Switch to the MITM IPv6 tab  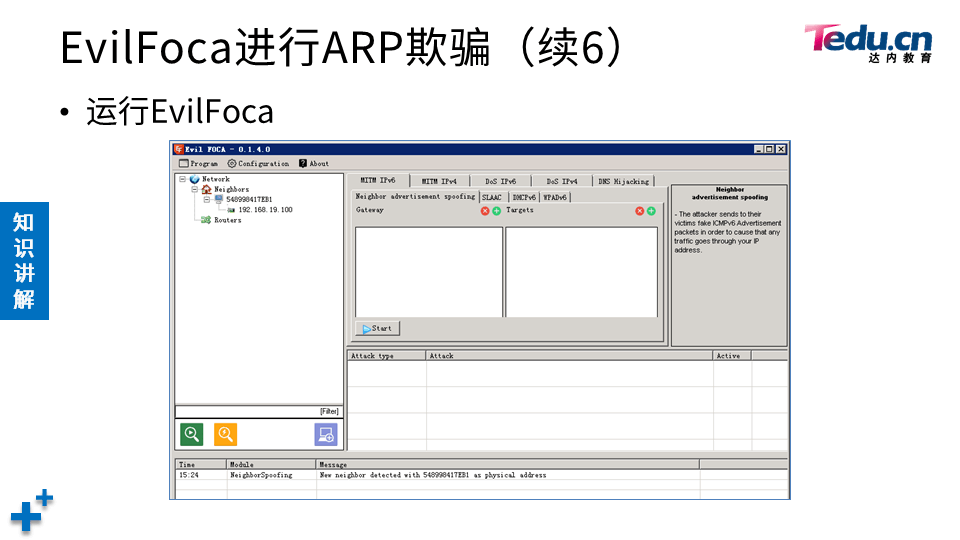[378, 180]
